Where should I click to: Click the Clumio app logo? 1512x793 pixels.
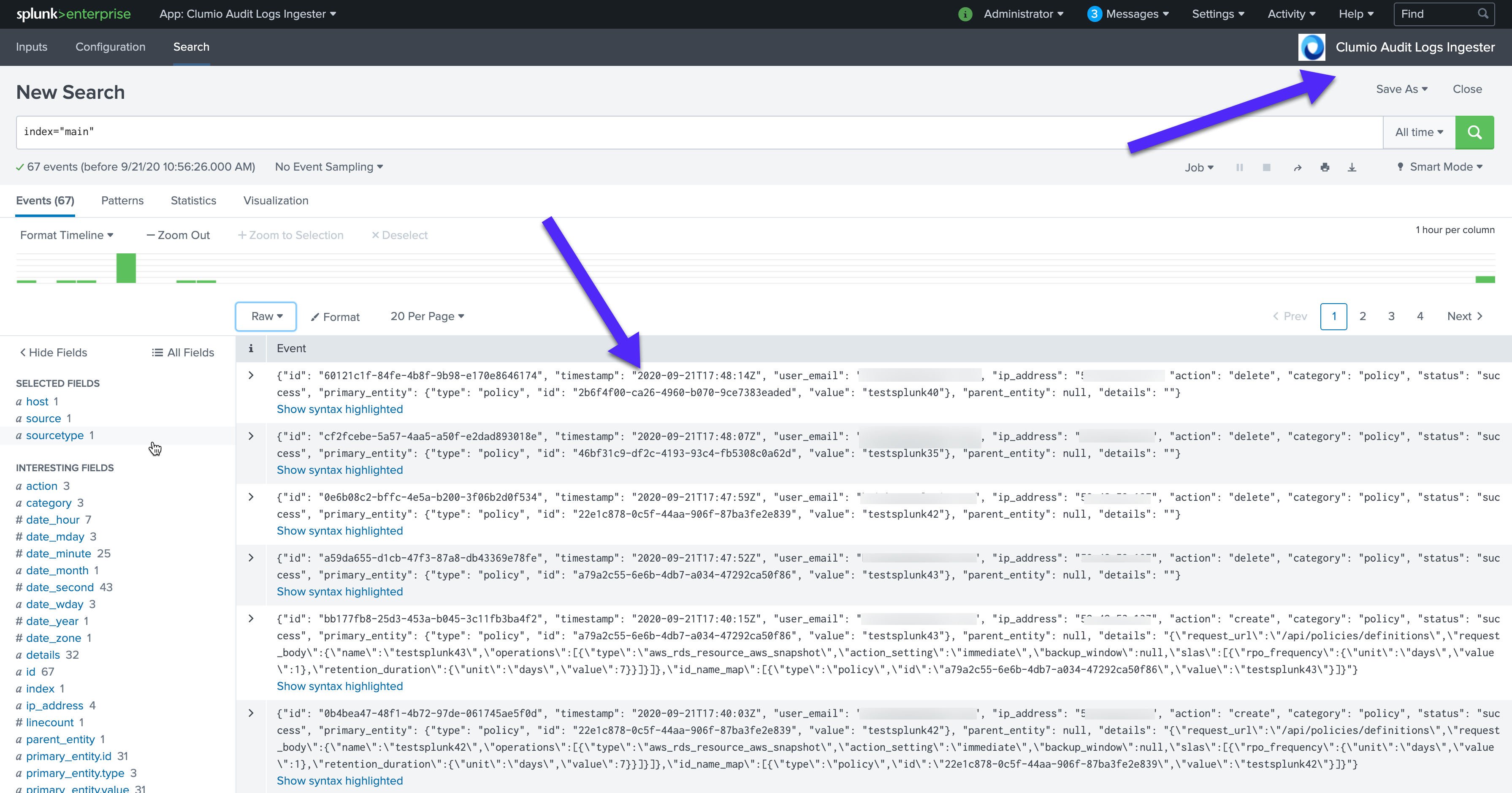[1312, 47]
